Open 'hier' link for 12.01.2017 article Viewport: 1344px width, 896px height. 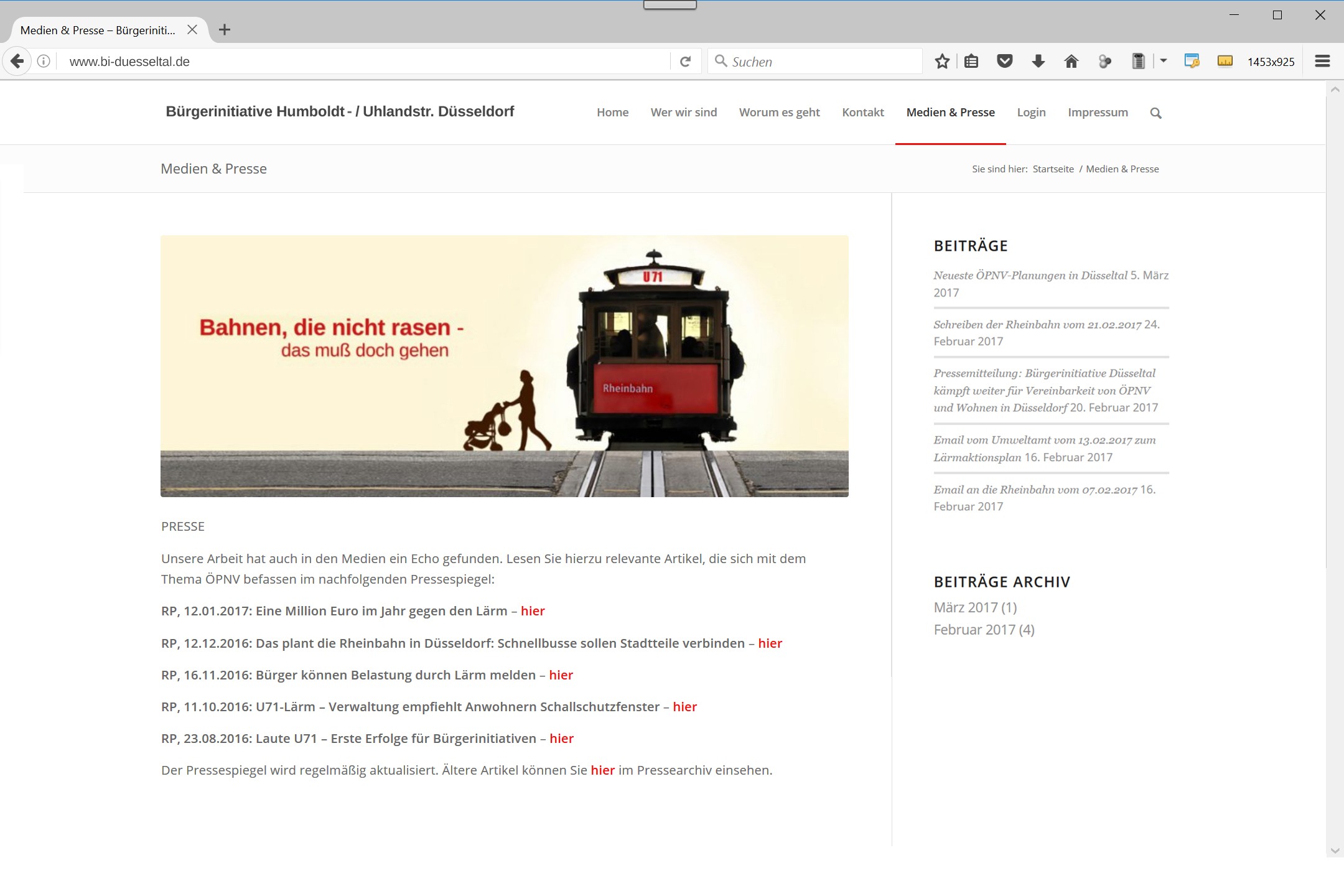click(x=533, y=611)
